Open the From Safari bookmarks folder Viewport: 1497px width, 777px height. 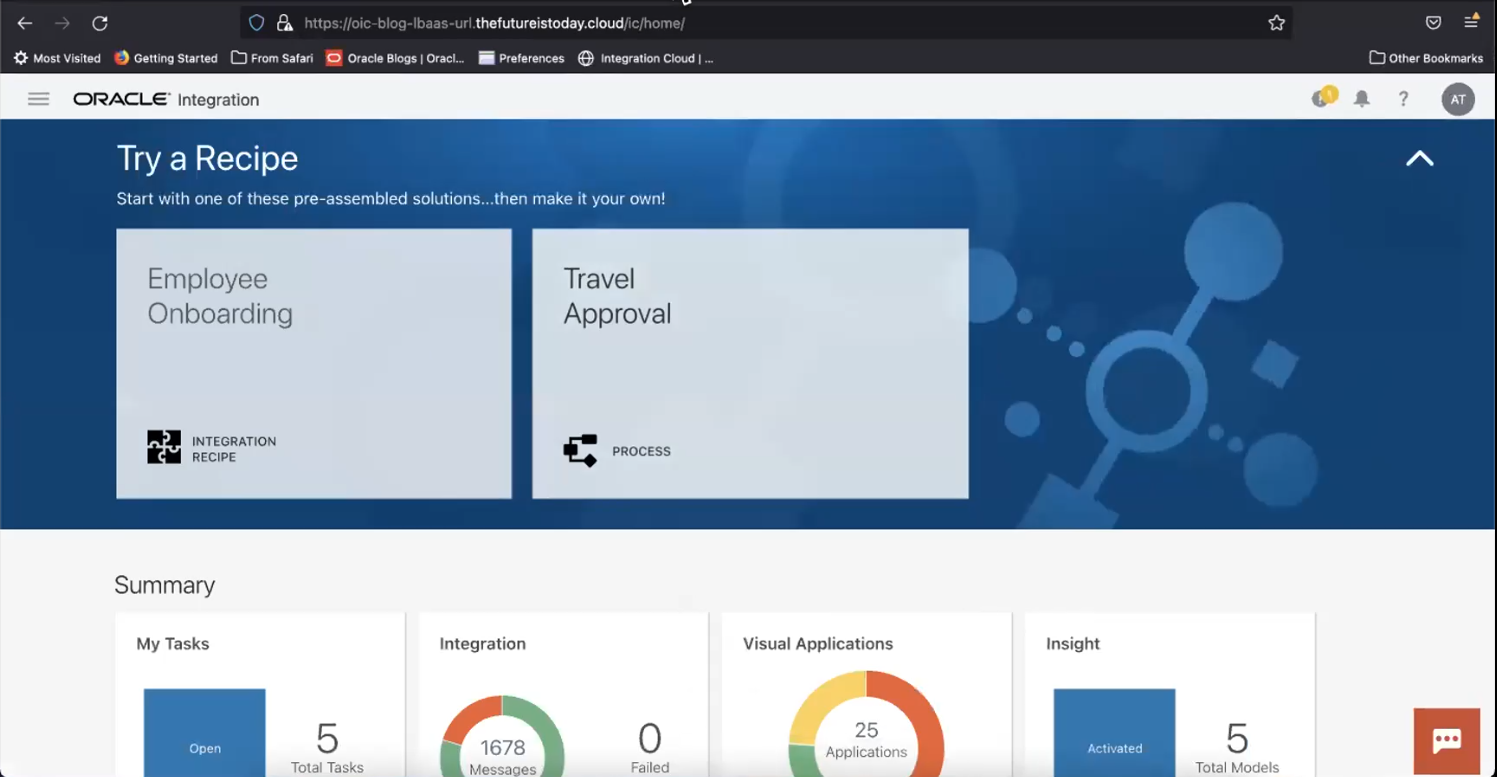point(272,58)
